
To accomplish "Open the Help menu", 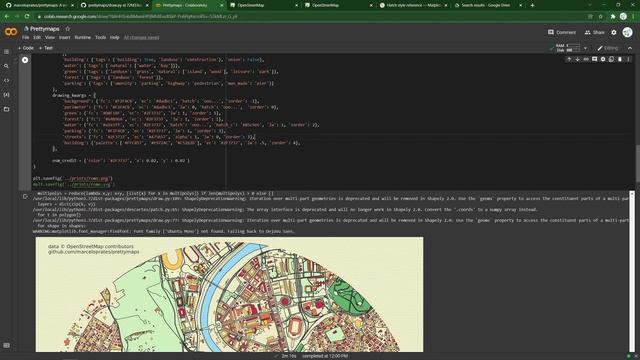I will coord(114,38).
